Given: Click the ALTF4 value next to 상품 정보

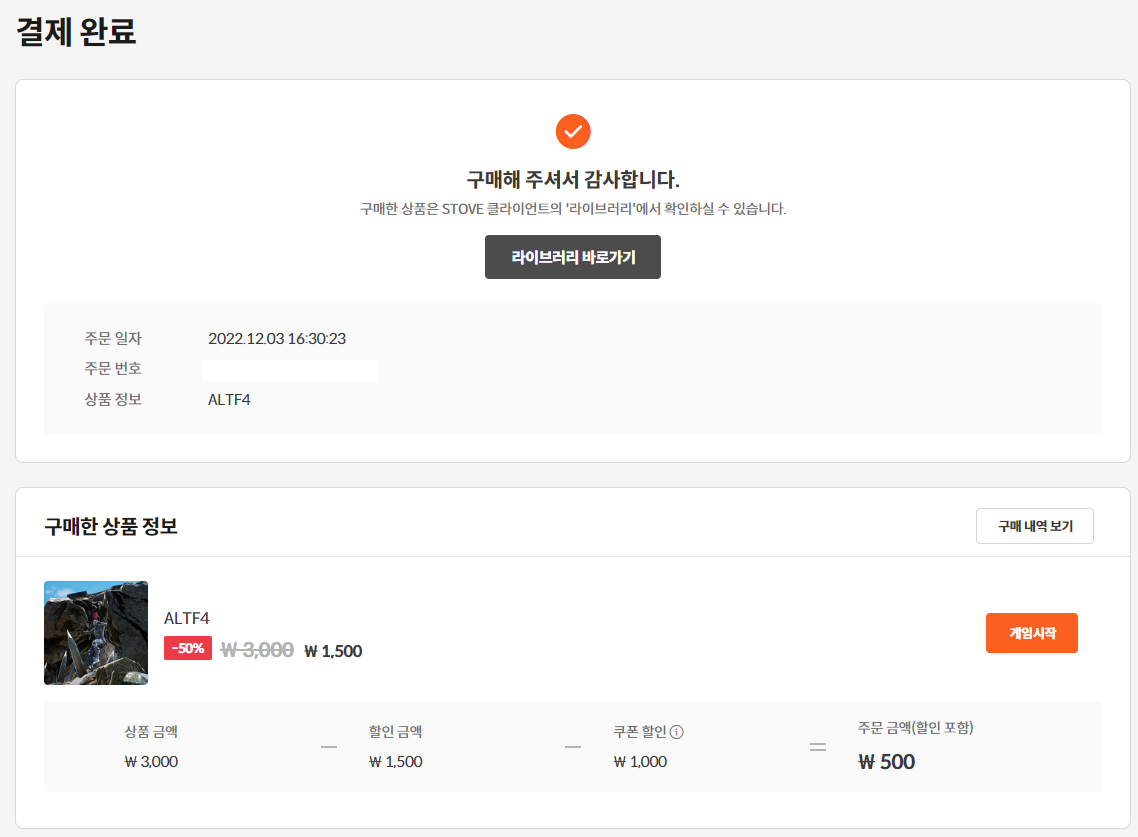Looking at the screenshot, I should click(229, 400).
